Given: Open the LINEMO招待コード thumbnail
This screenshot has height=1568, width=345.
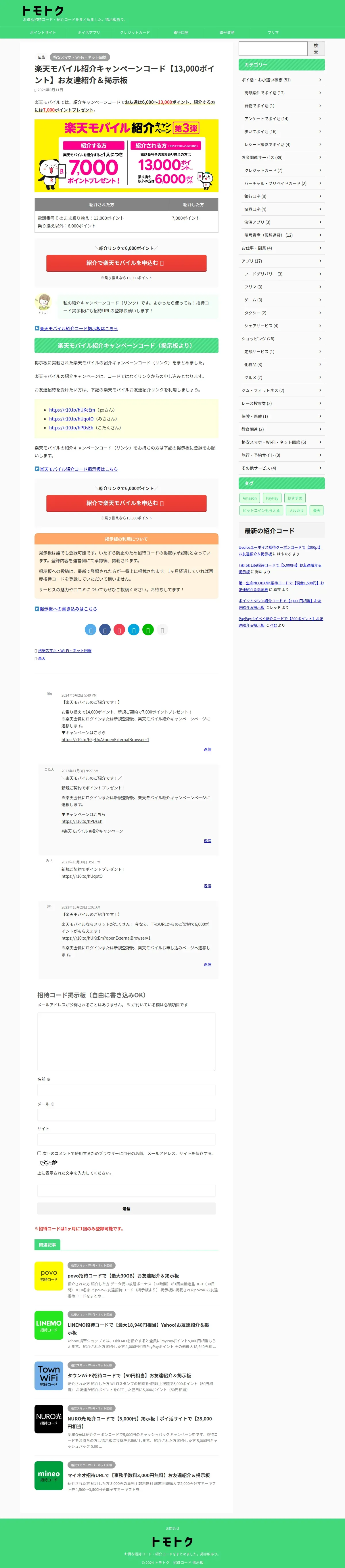Looking at the screenshot, I should point(49,1326).
